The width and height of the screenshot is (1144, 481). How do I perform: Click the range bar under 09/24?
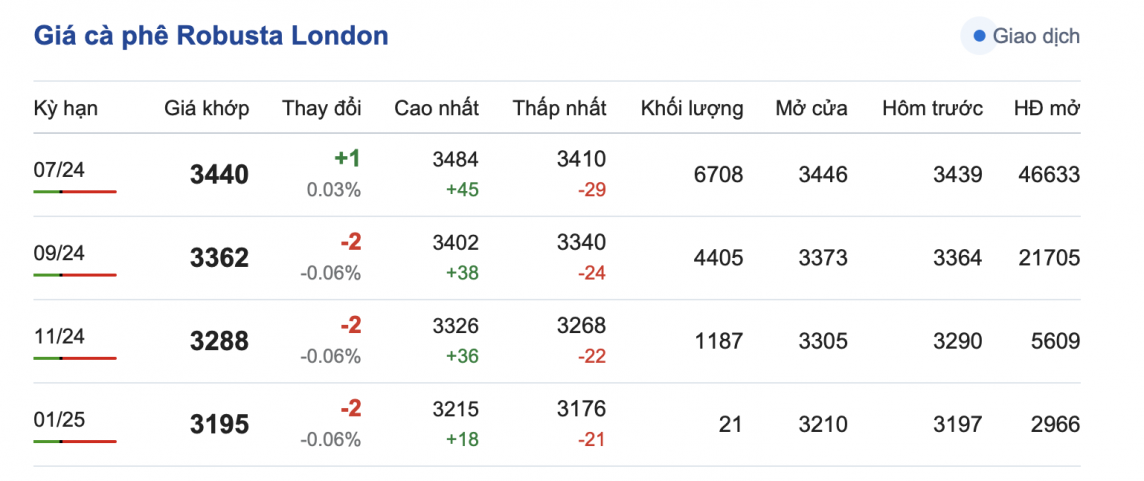pyautogui.click(x=75, y=274)
